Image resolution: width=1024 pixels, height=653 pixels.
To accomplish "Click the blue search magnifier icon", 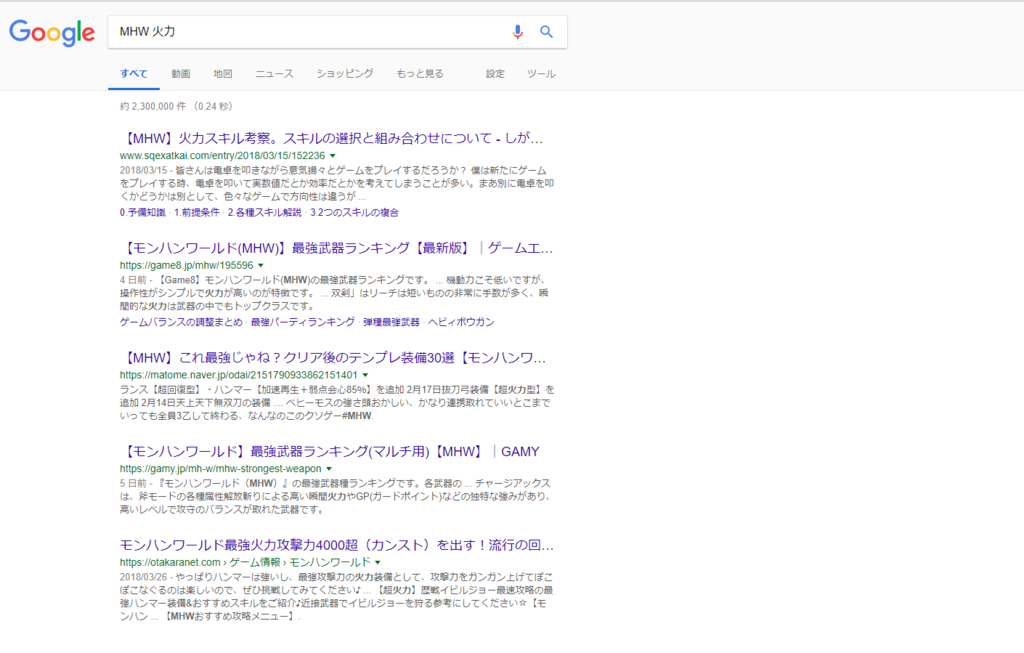I will [547, 31].
